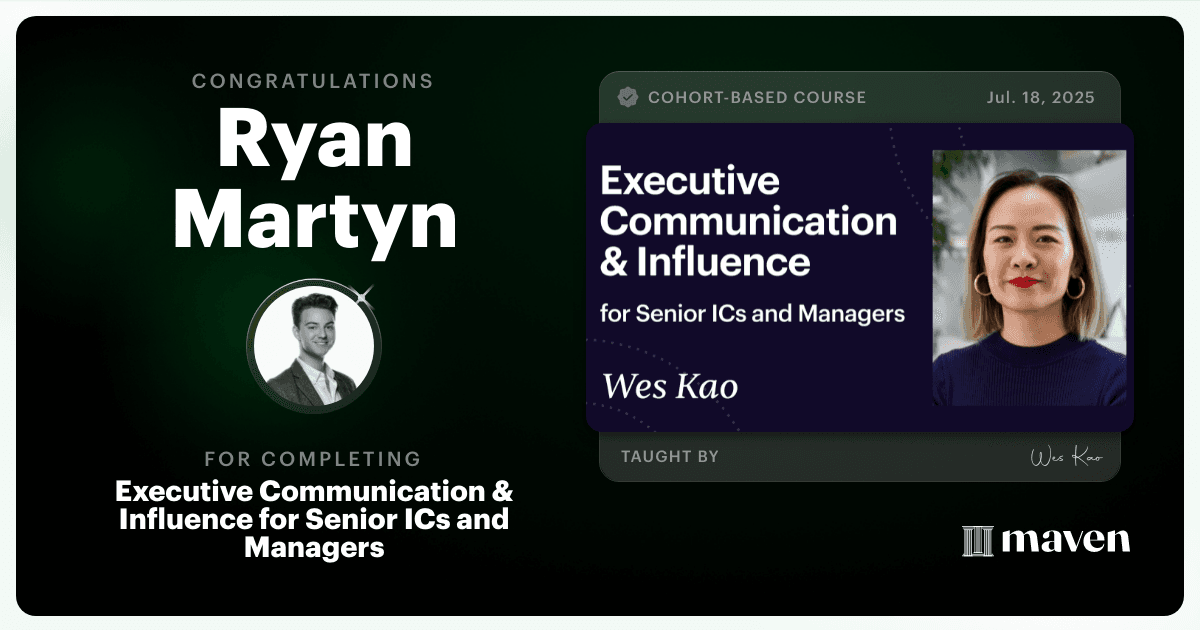Click the verified checkmark badge icon

point(628,97)
